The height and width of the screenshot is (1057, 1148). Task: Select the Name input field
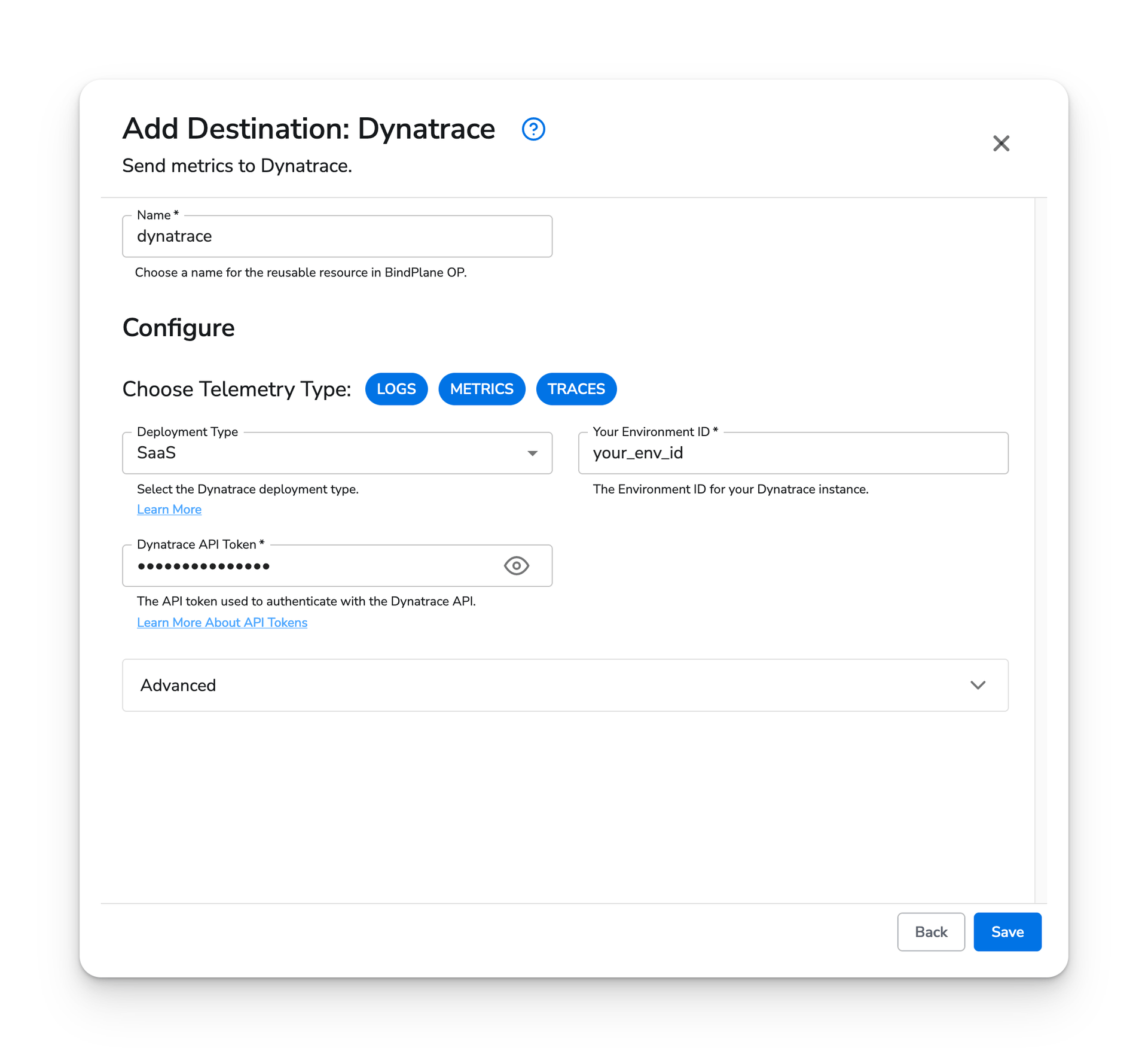[337, 236]
